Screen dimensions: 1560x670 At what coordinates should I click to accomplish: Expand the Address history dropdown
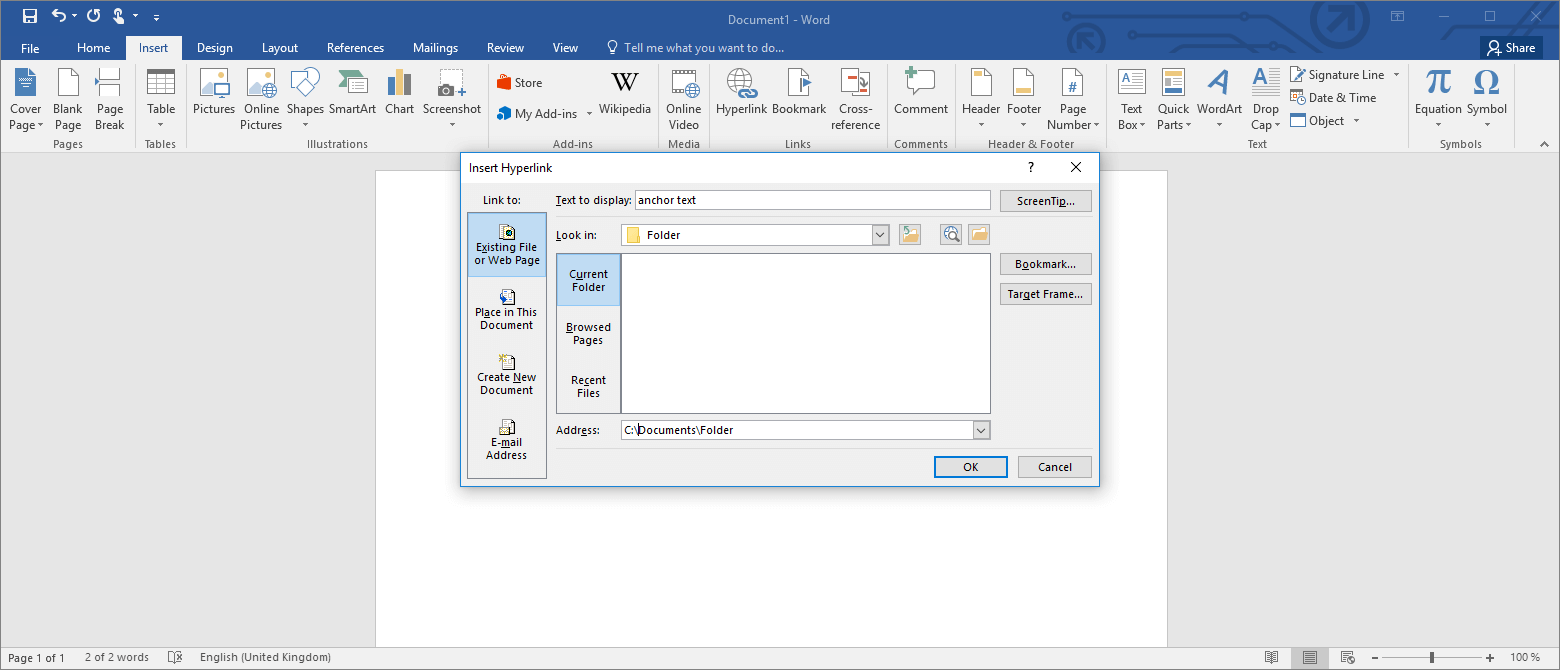tap(981, 429)
